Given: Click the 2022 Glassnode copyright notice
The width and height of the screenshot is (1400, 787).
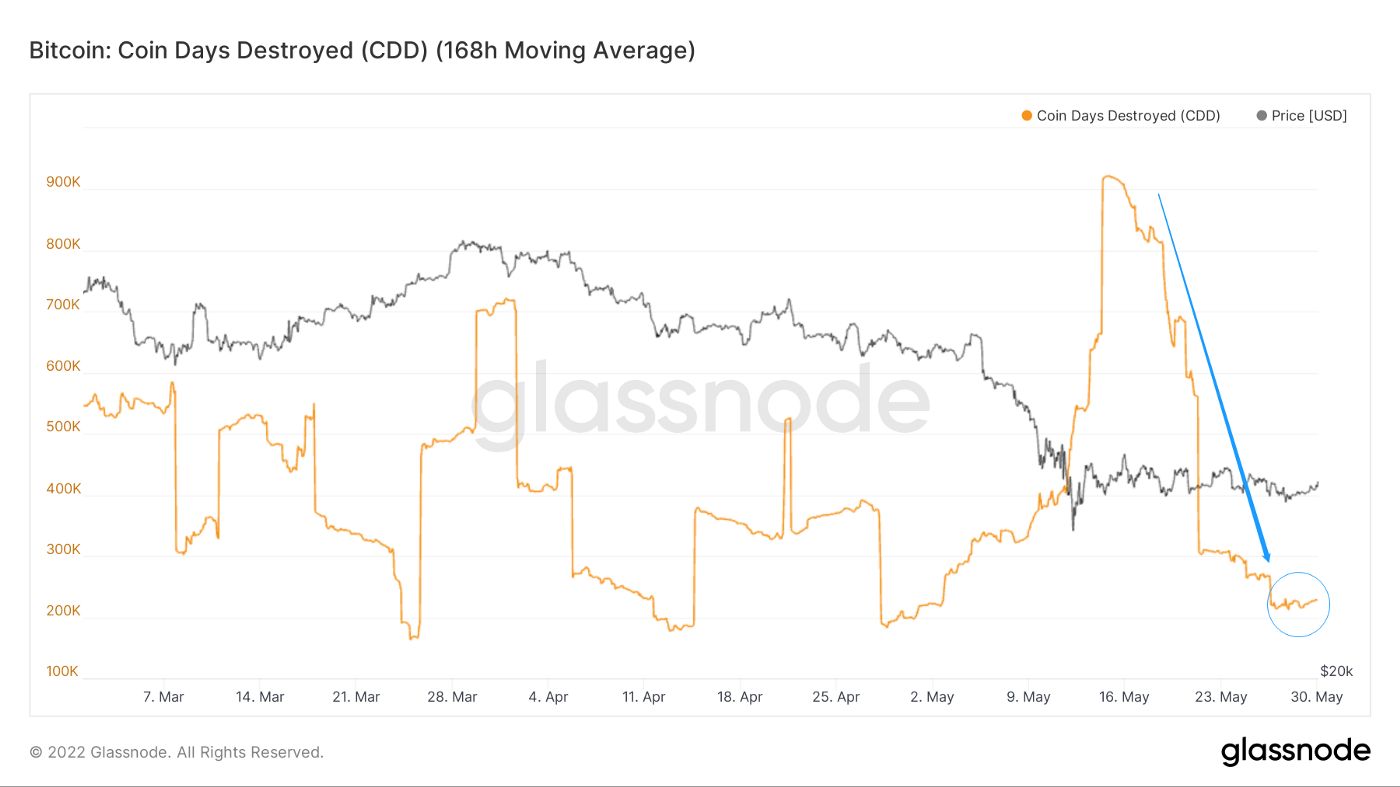Looking at the screenshot, I should (x=177, y=752).
